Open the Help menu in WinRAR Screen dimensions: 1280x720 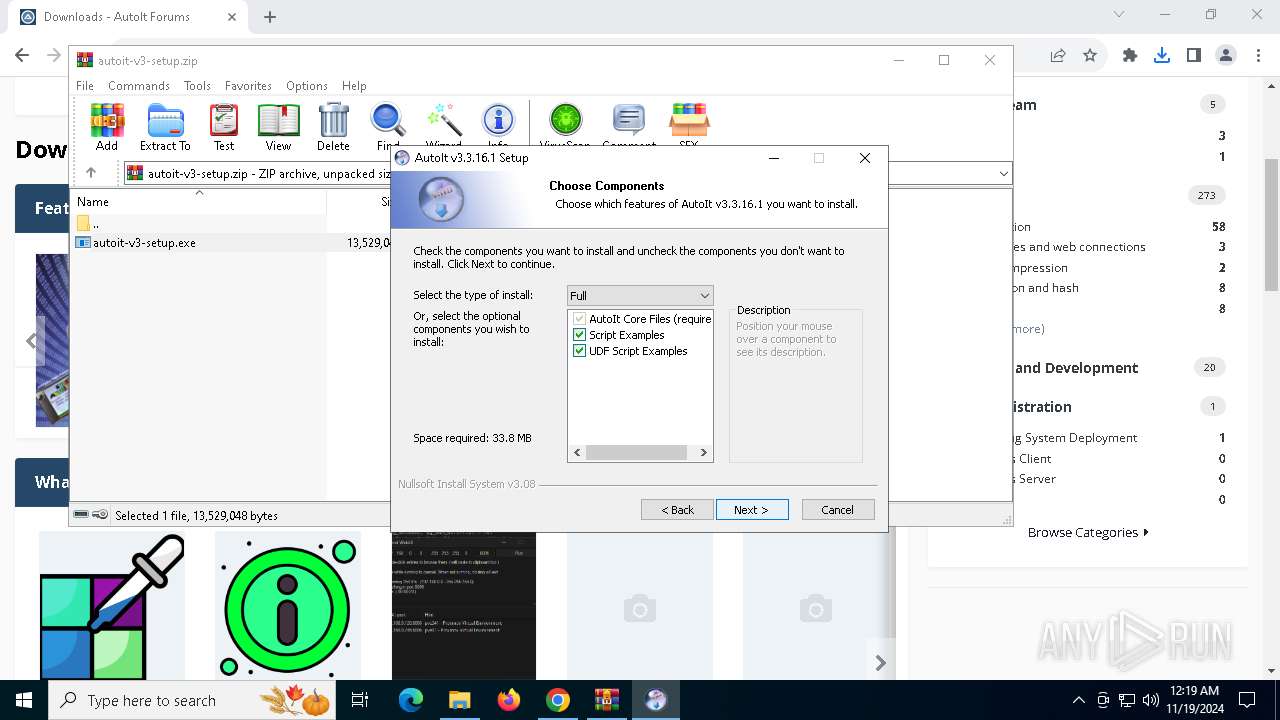pyautogui.click(x=354, y=86)
